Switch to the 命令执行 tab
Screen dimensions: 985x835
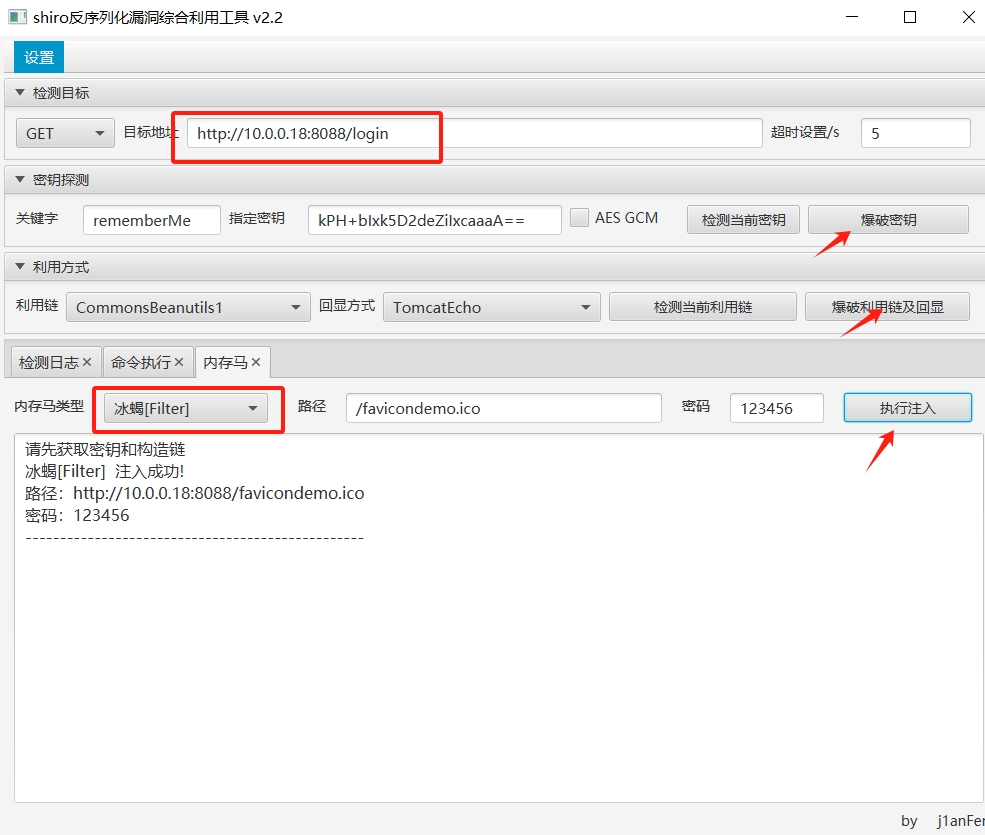tap(141, 363)
